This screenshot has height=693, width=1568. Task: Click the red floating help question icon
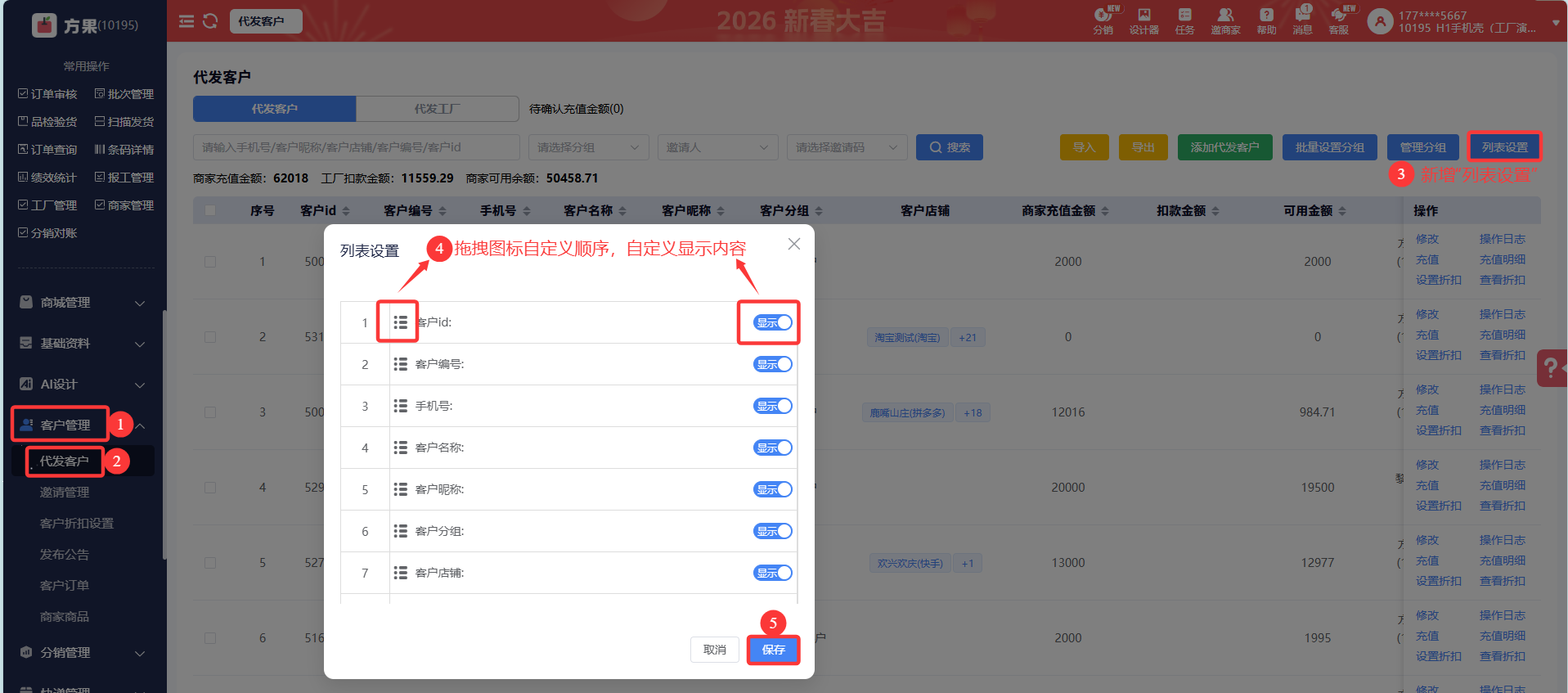point(1552,367)
